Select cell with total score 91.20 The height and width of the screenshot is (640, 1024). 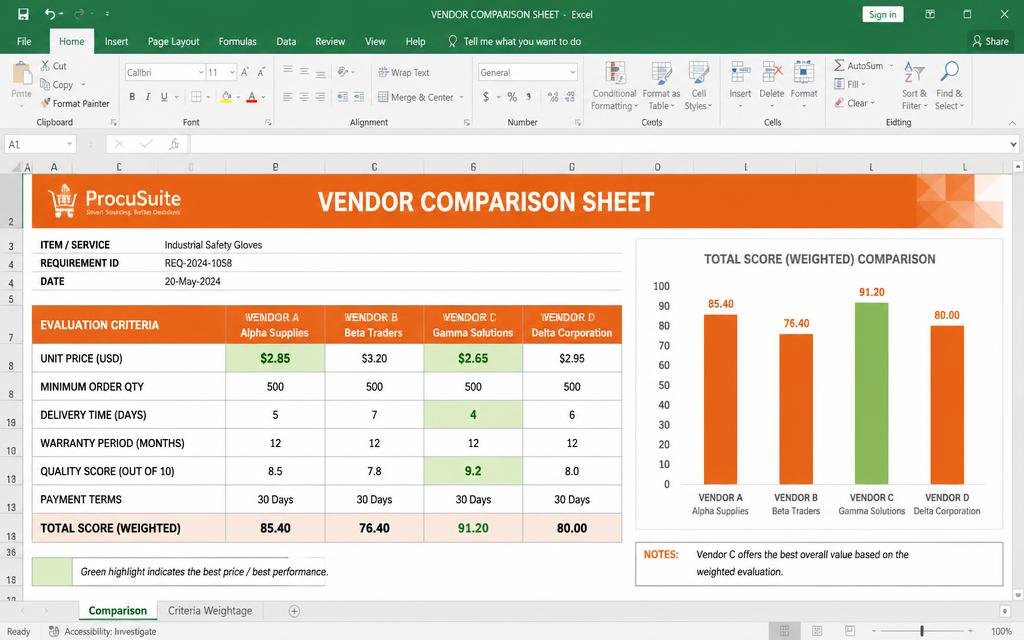[473, 528]
